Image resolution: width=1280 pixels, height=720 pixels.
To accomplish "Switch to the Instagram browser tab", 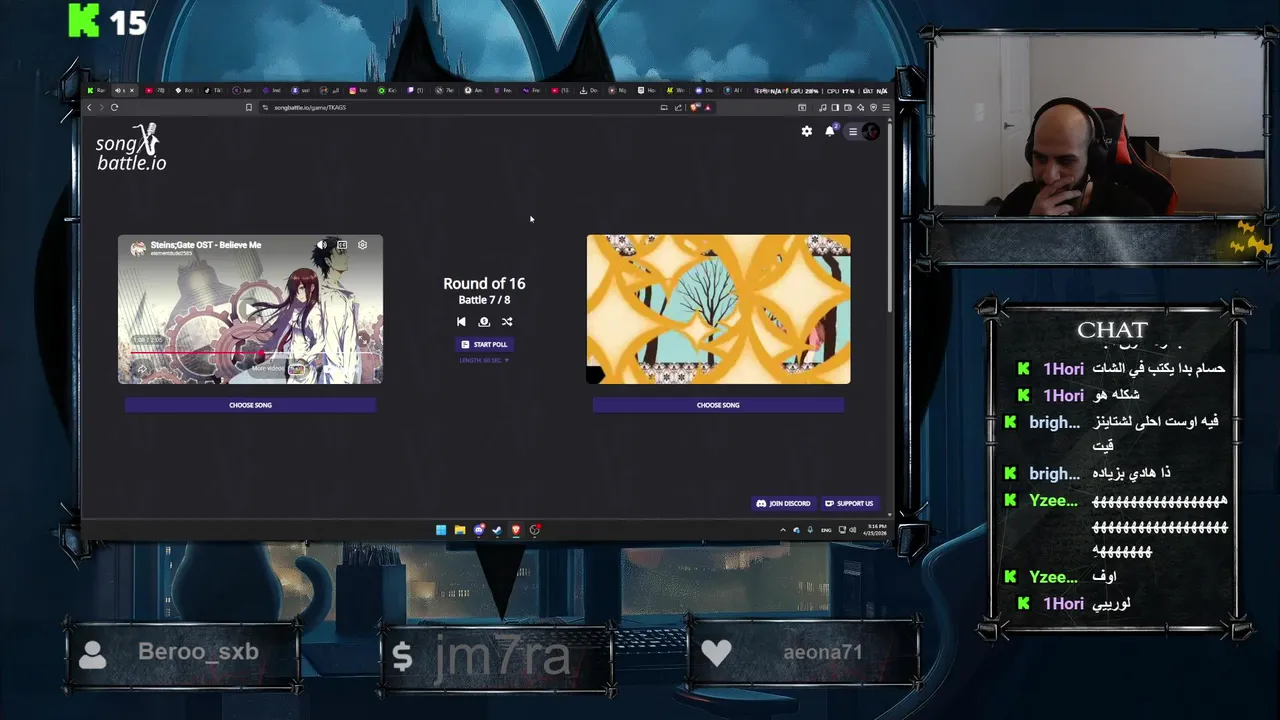I will point(359,90).
